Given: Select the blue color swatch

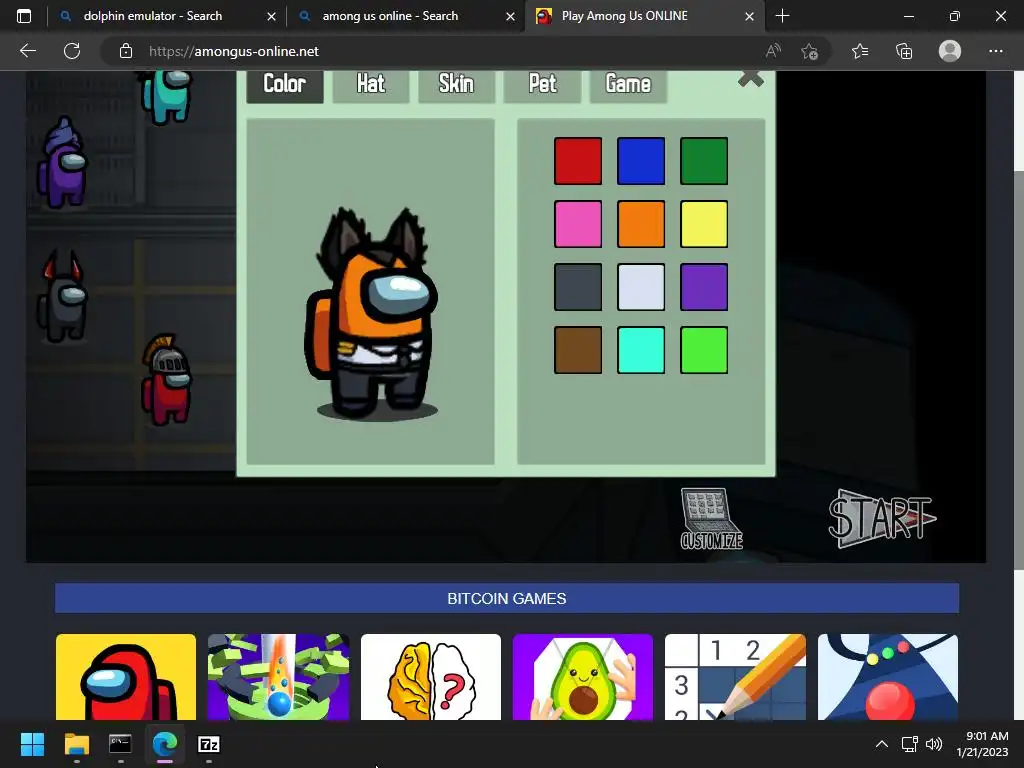Looking at the screenshot, I should tap(641, 161).
